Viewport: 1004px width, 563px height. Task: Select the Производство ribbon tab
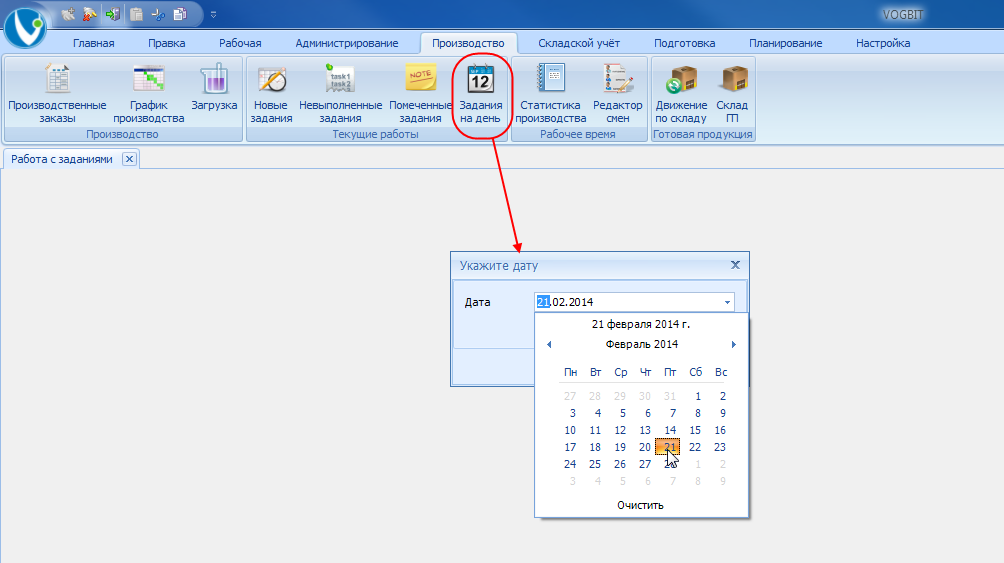point(468,43)
